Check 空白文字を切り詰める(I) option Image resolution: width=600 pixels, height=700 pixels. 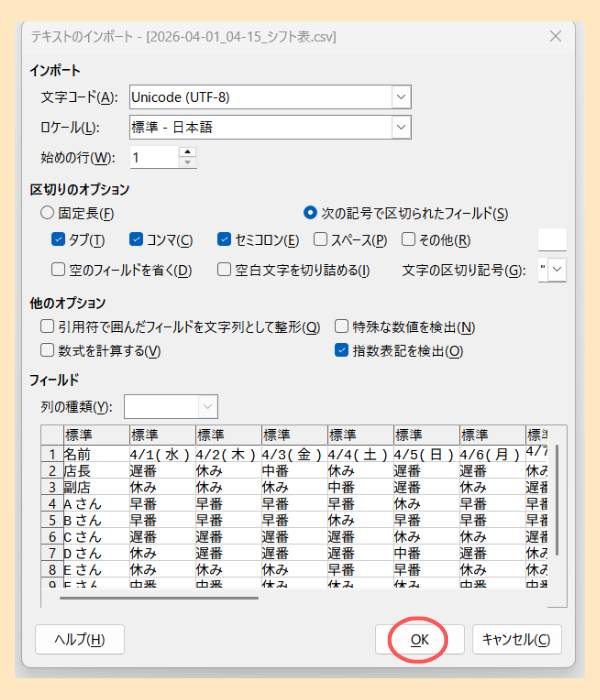[224, 269]
